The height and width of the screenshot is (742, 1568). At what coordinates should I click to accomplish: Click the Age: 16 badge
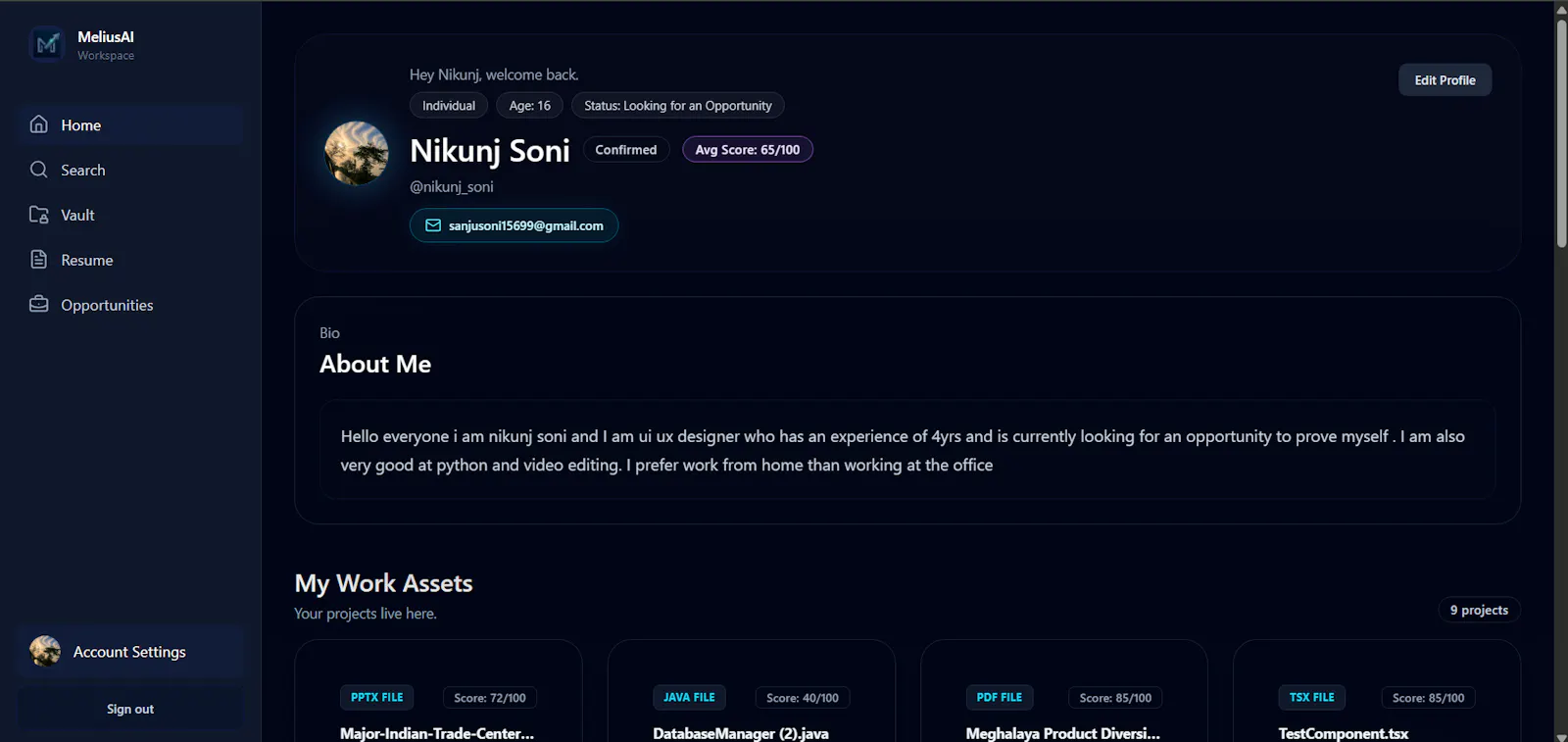(x=529, y=106)
